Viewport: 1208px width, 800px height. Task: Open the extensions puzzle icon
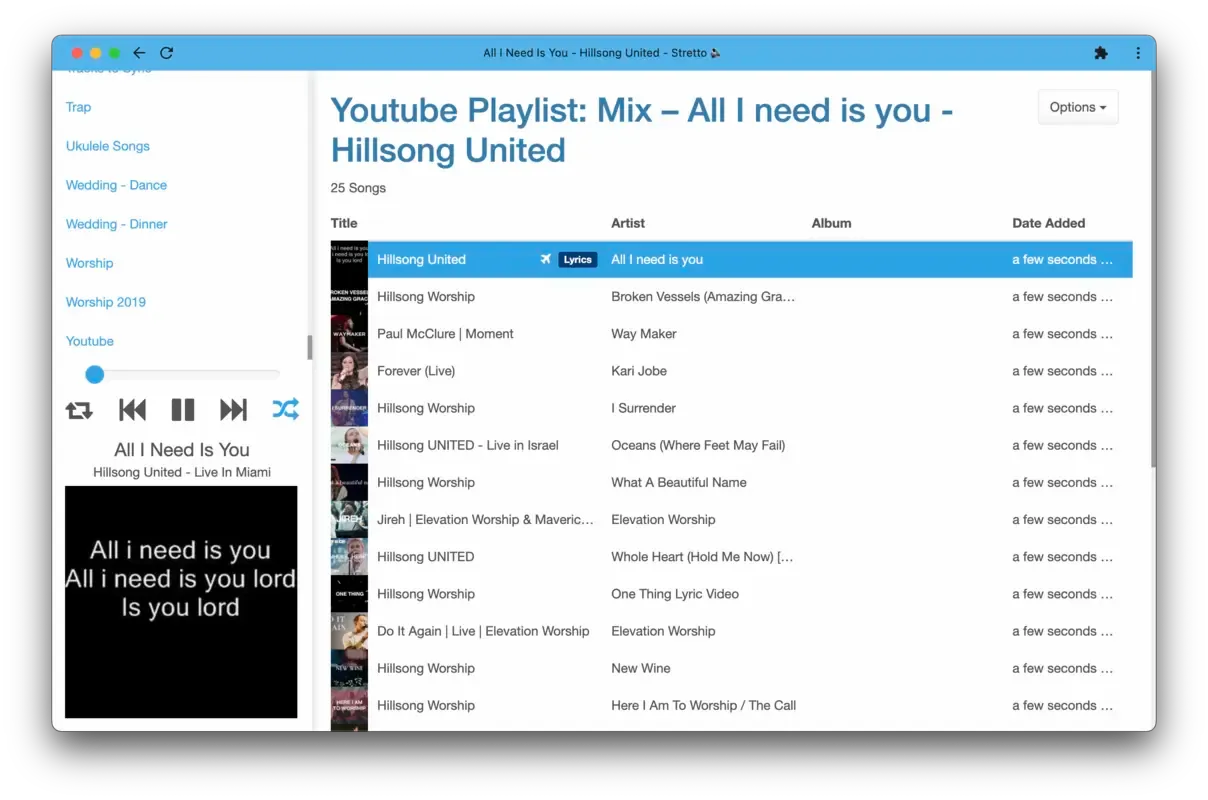(x=1101, y=53)
